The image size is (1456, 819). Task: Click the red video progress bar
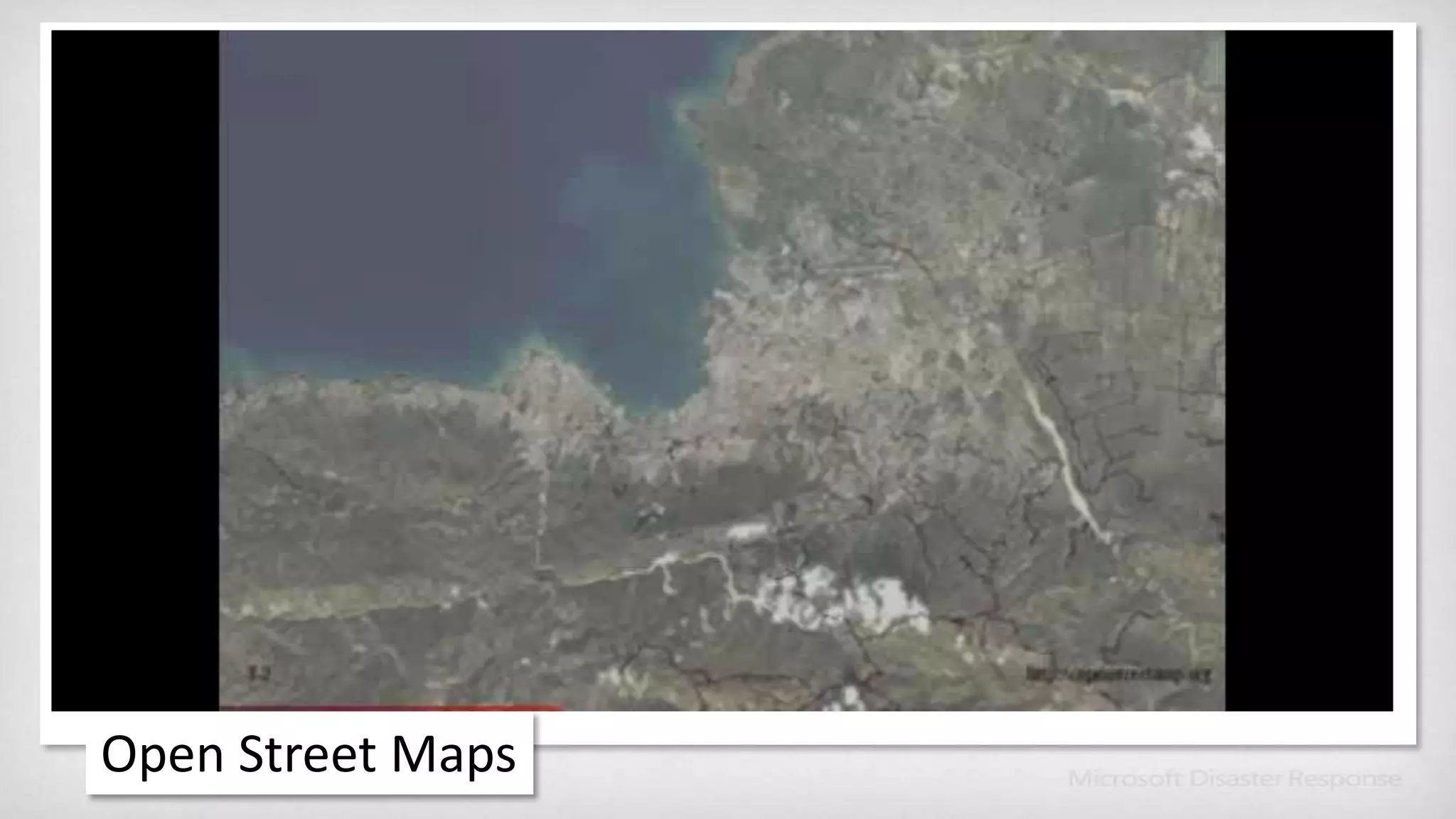391,707
